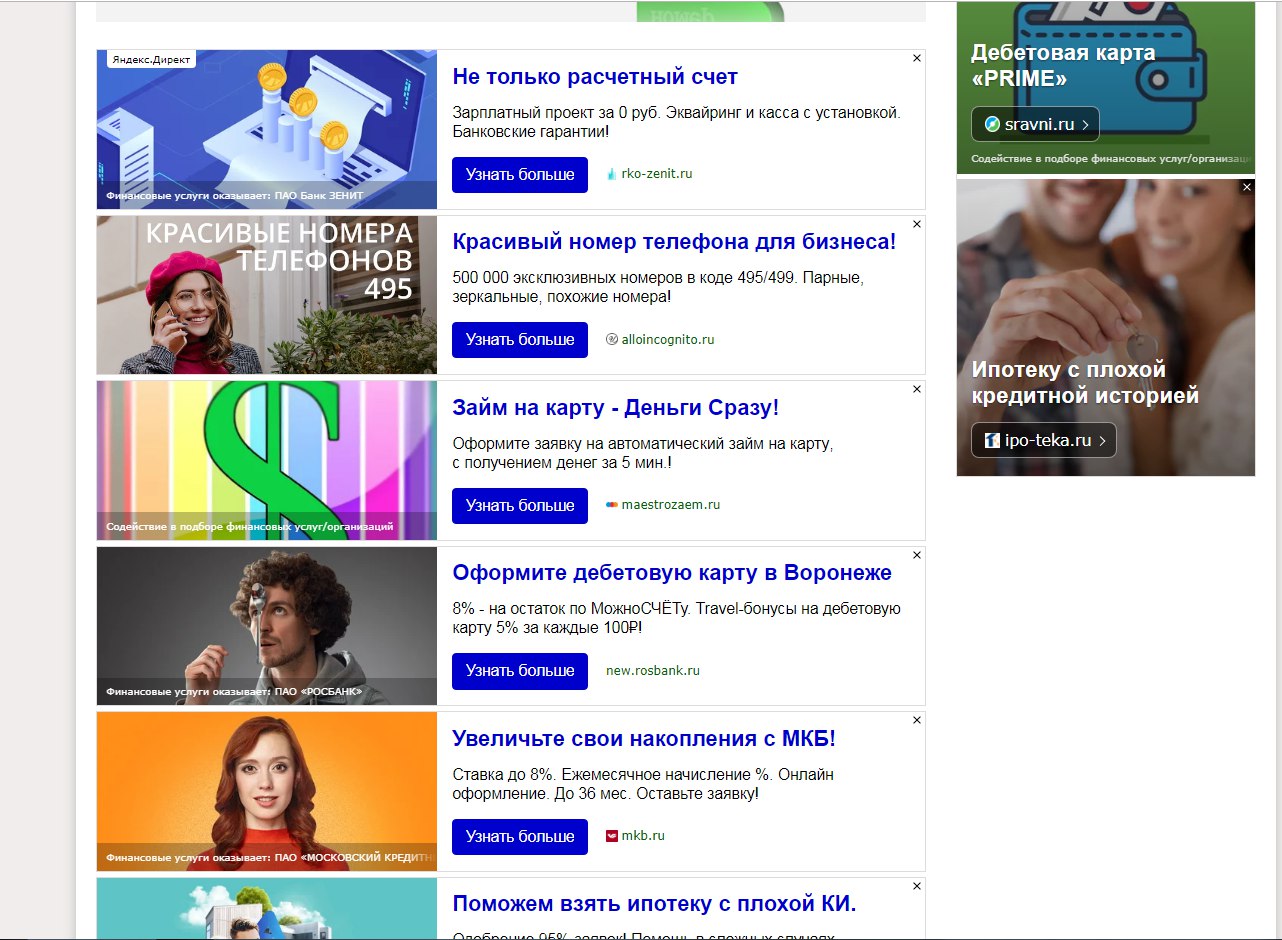Open 'Увеличьте свои накопления с МКБ!' link
The width and height of the screenshot is (1282, 940).
(x=644, y=739)
